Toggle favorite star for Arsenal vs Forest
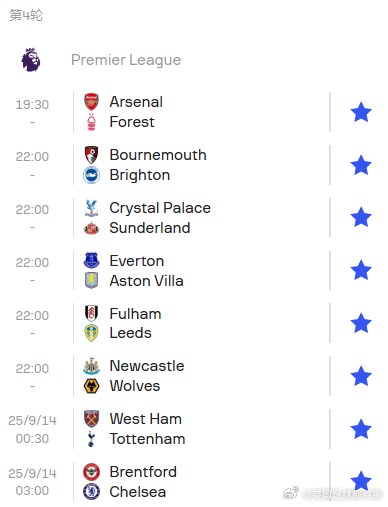Image resolution: width=388 pixels, height=507 pixels. (361, 112)
